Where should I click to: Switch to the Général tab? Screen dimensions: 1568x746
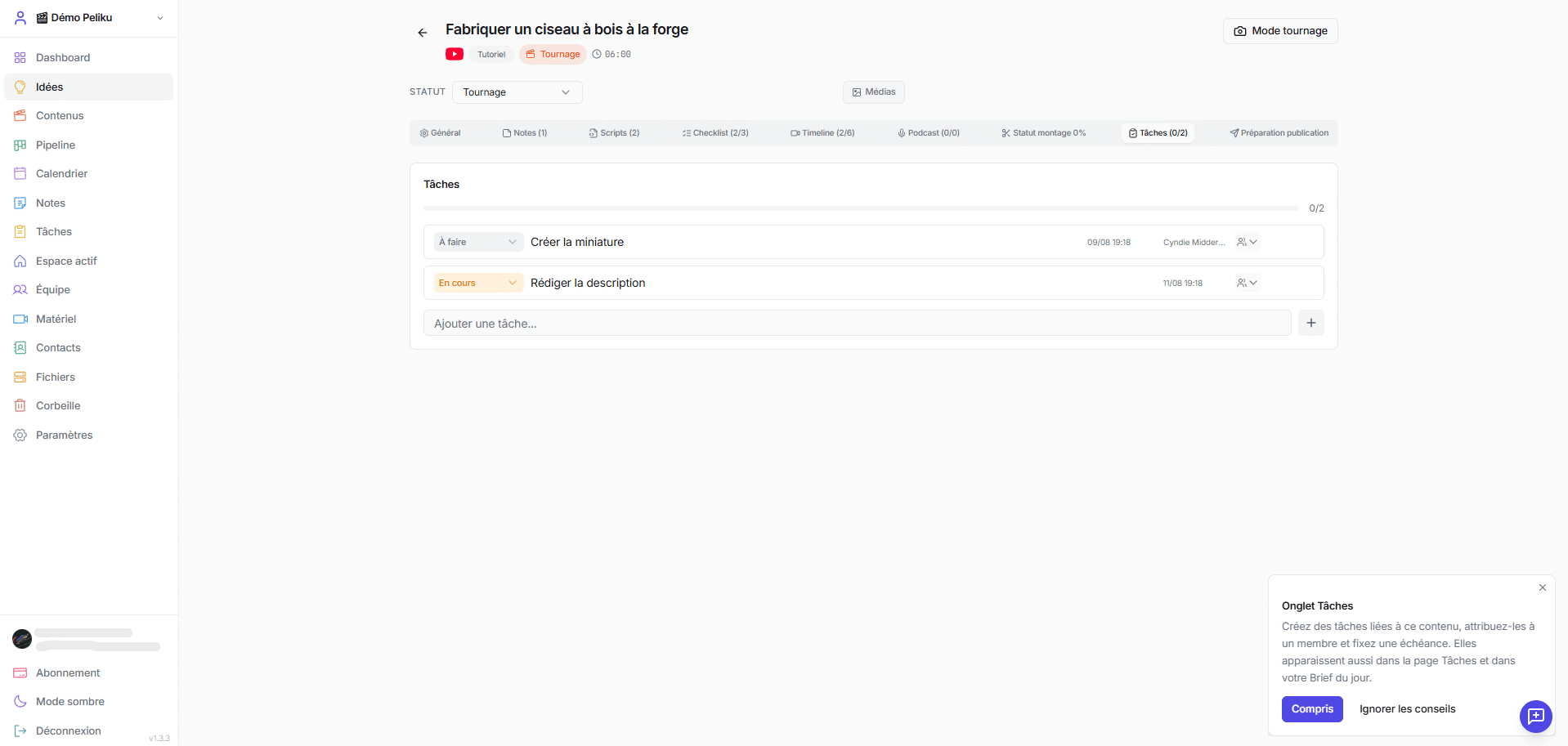click(441, 133)
